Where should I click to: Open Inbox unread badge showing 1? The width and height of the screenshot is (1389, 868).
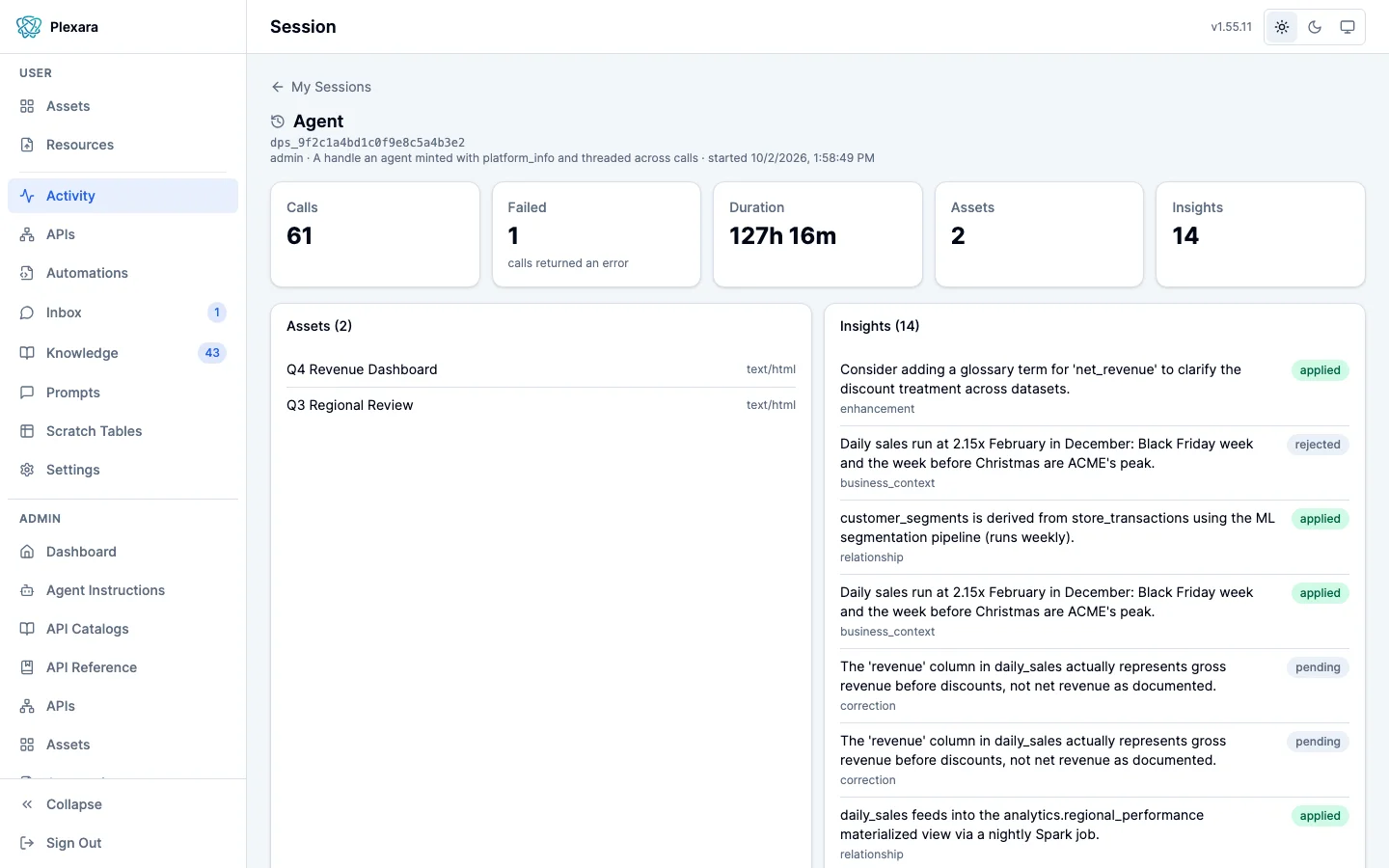[217, 312]
